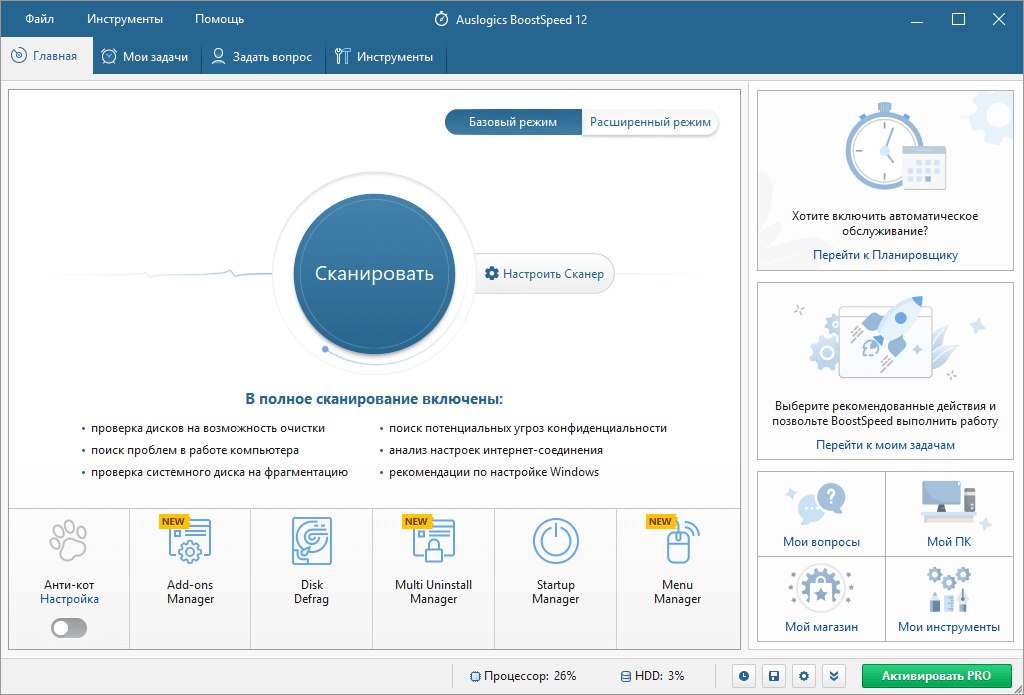
Task: Click 'поиск потенциальных угроз конфиденциальности' item
Action: click(x=528, y=428)
